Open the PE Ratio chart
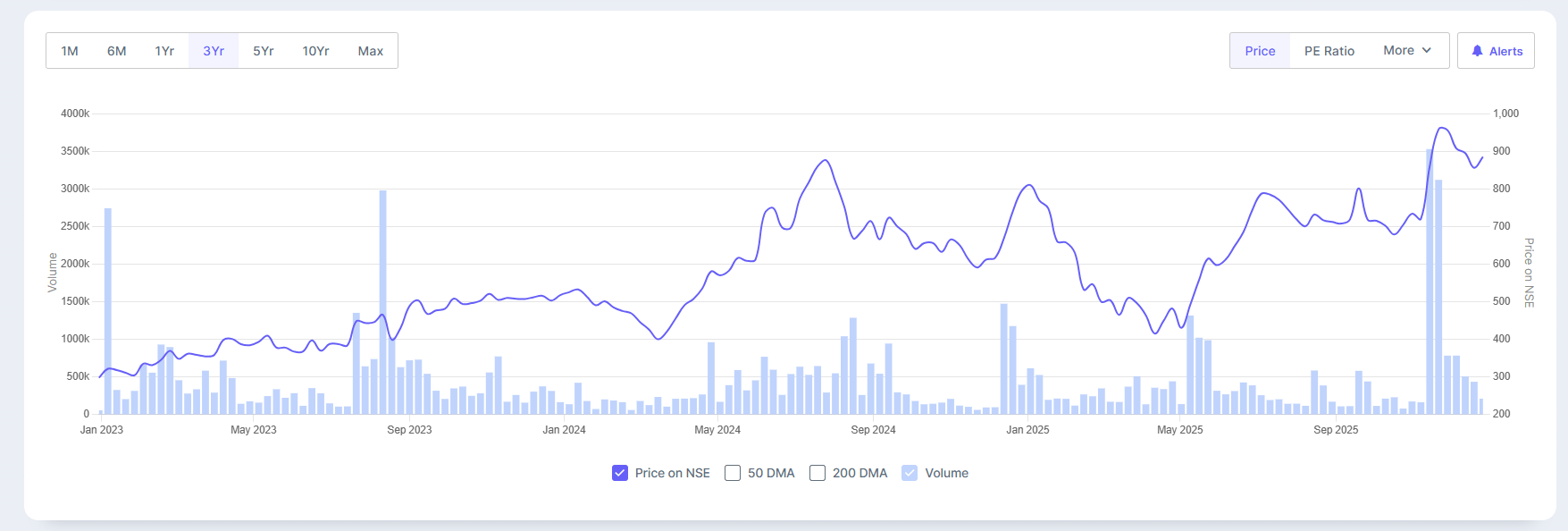Viewport: 1568px width, 531px height. point(1329,51)
